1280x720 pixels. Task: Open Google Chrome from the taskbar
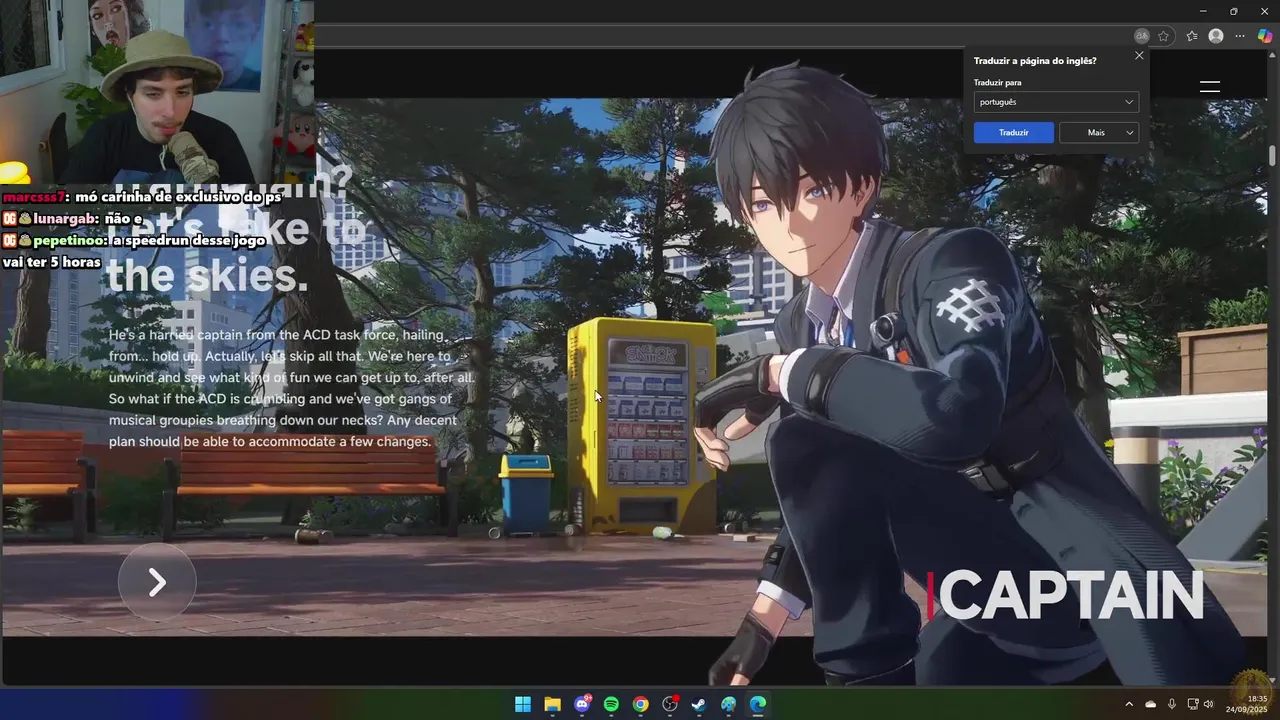pyautogui.click(x=640, y=704)
